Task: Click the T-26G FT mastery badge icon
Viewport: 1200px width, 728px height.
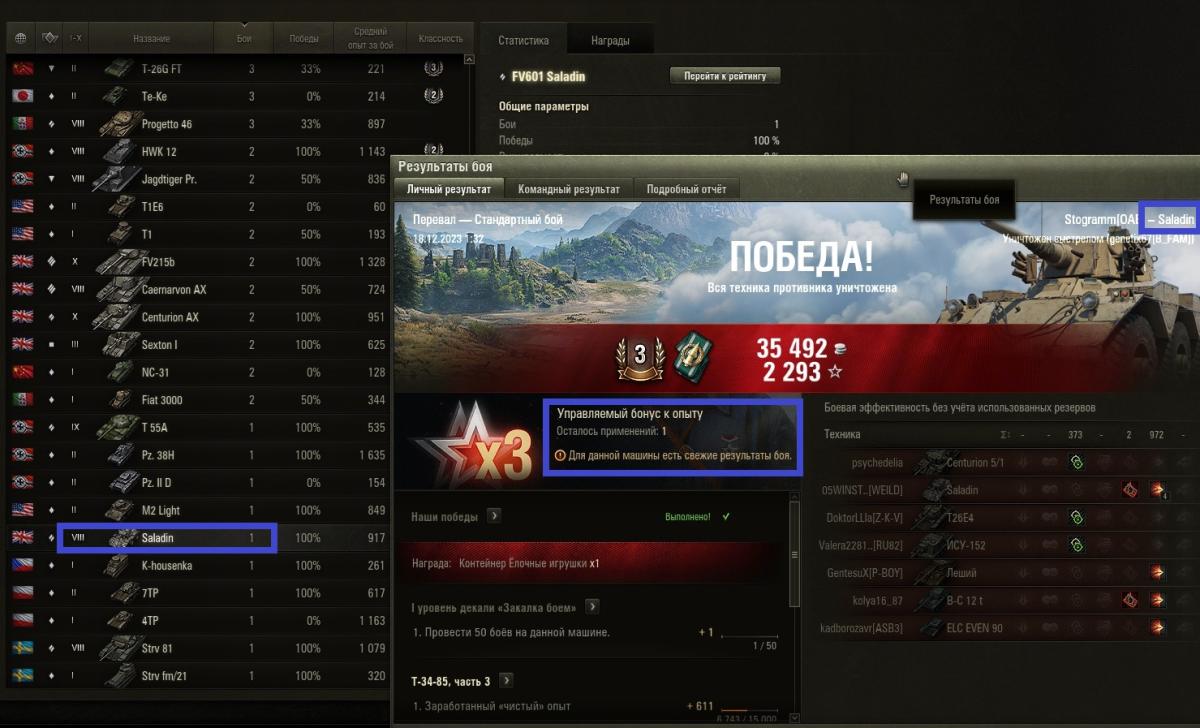Action: (x=433, y=69)
